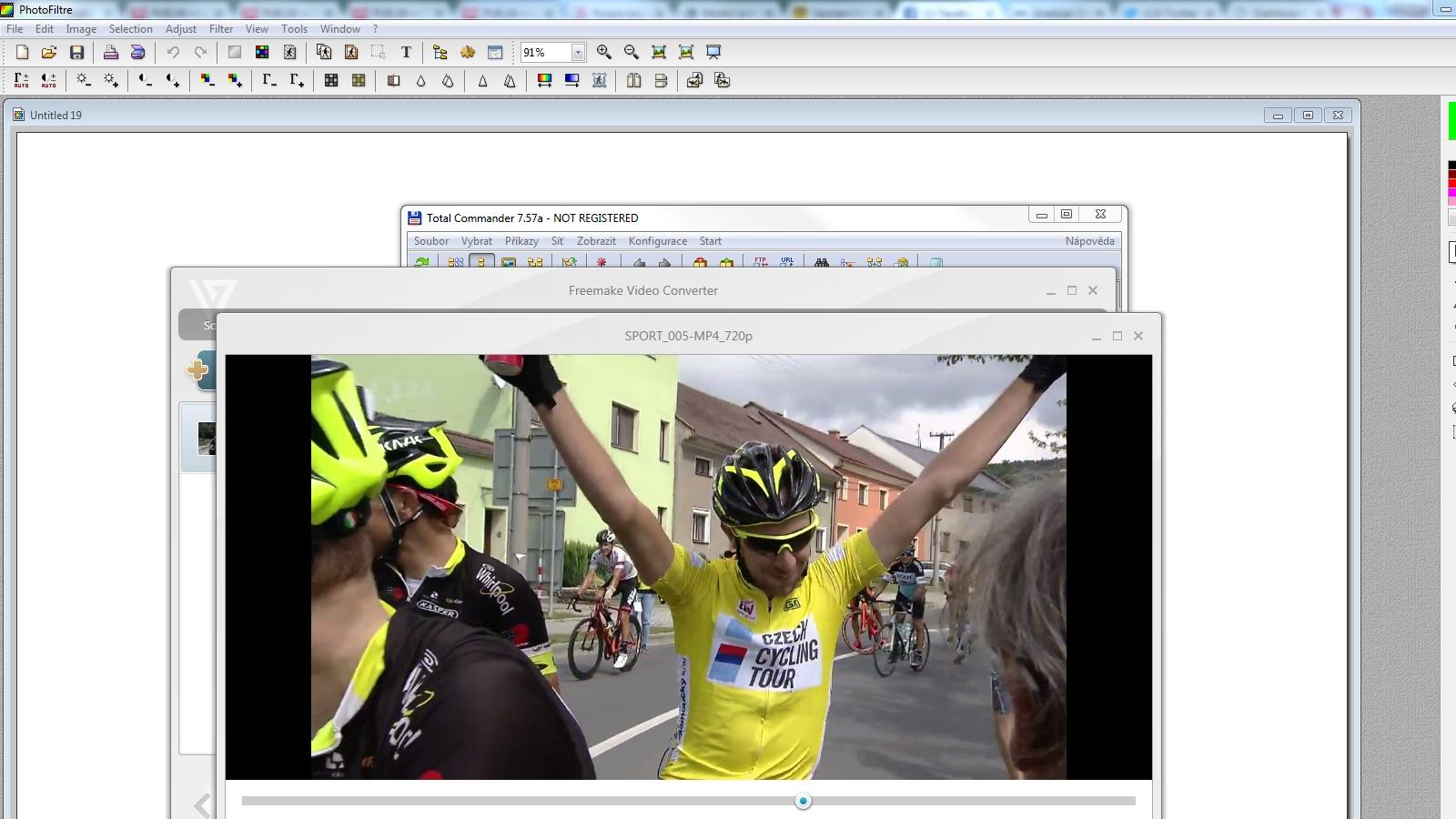Decrease contrast with half-circle minus icon
The image size is (1456, 819).
145,81
